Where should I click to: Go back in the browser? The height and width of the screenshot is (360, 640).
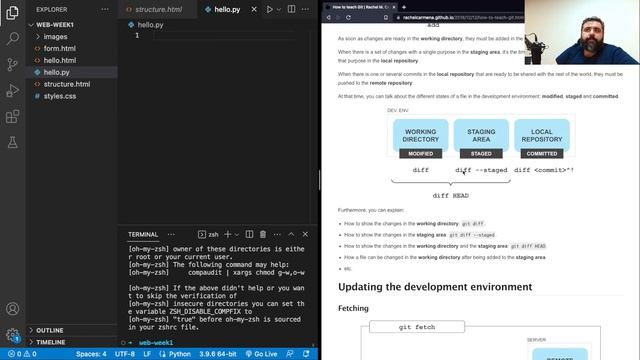(x=329, y=18)
